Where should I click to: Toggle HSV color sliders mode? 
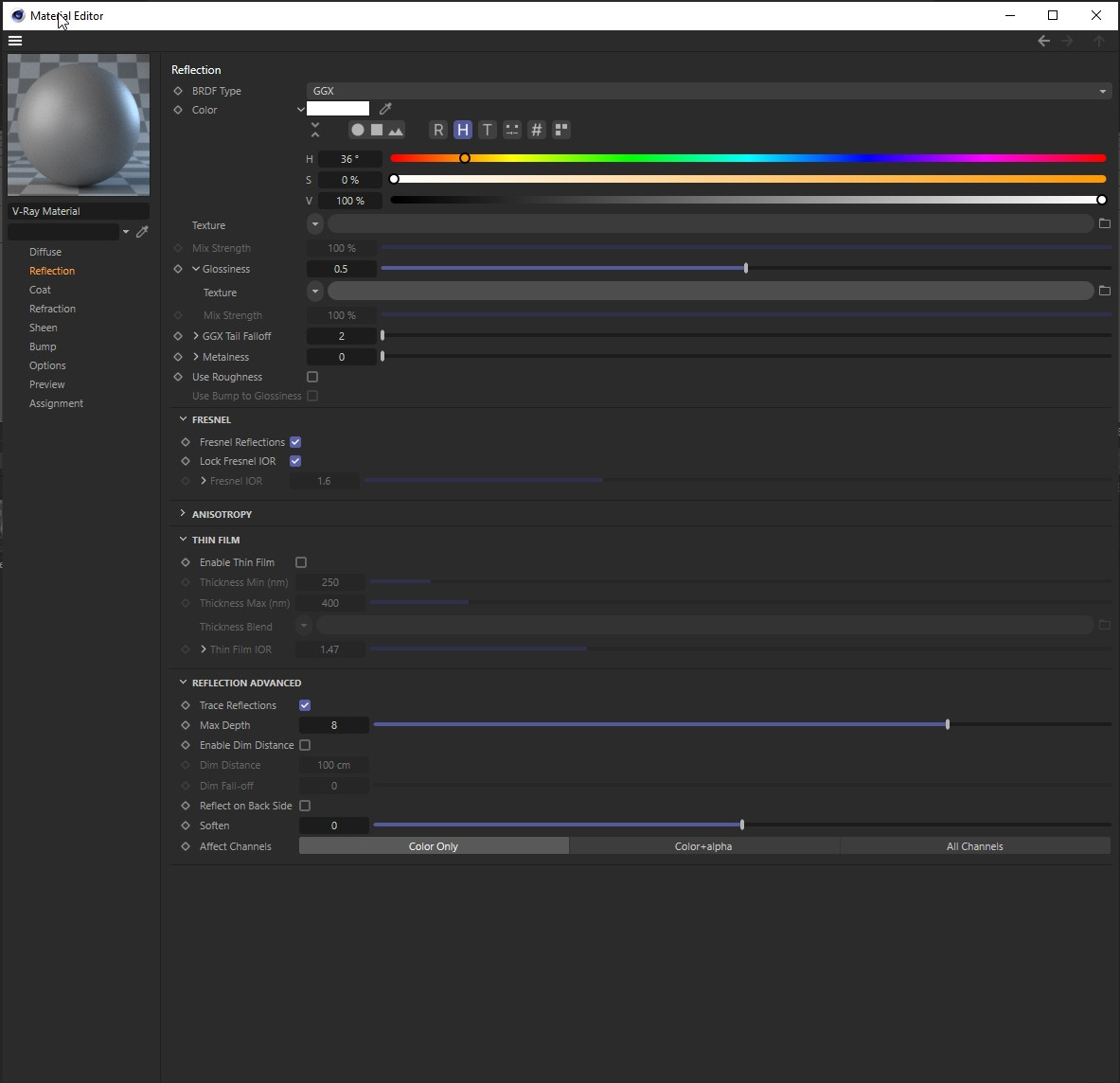point(463,130)
